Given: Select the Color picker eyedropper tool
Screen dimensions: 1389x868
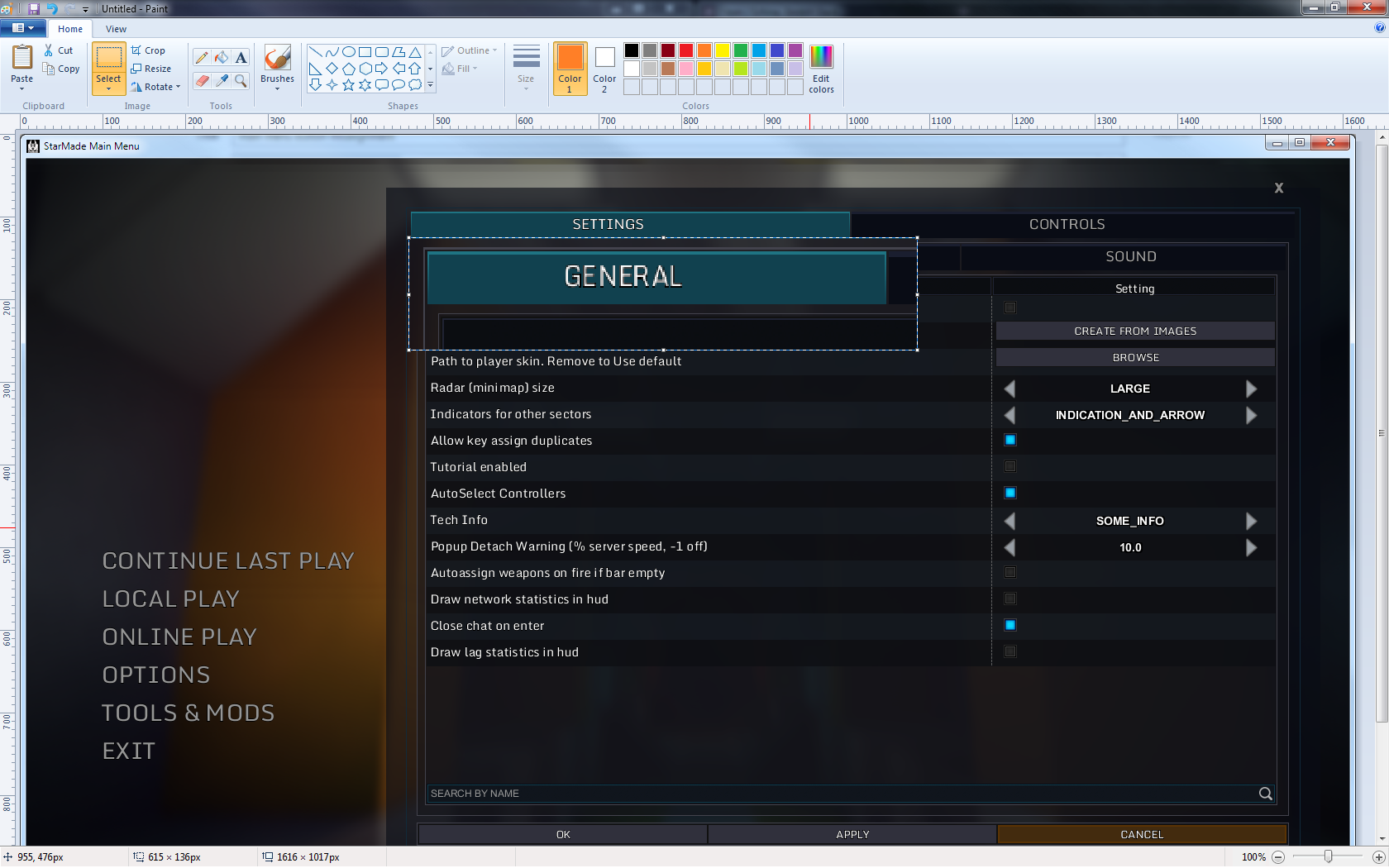Looking at the screenshot, I should [x=222, y=80].
